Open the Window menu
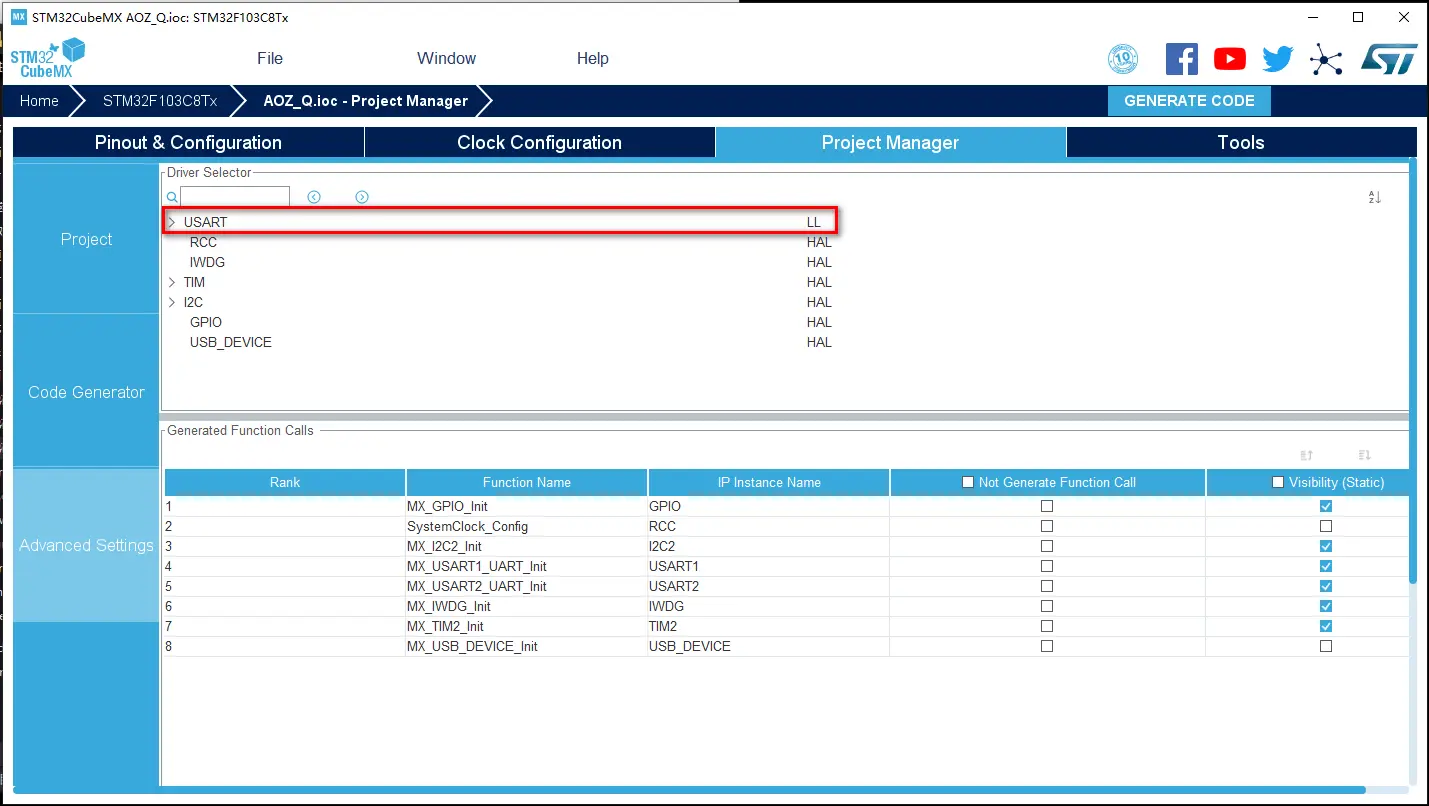 coord(446,58)
